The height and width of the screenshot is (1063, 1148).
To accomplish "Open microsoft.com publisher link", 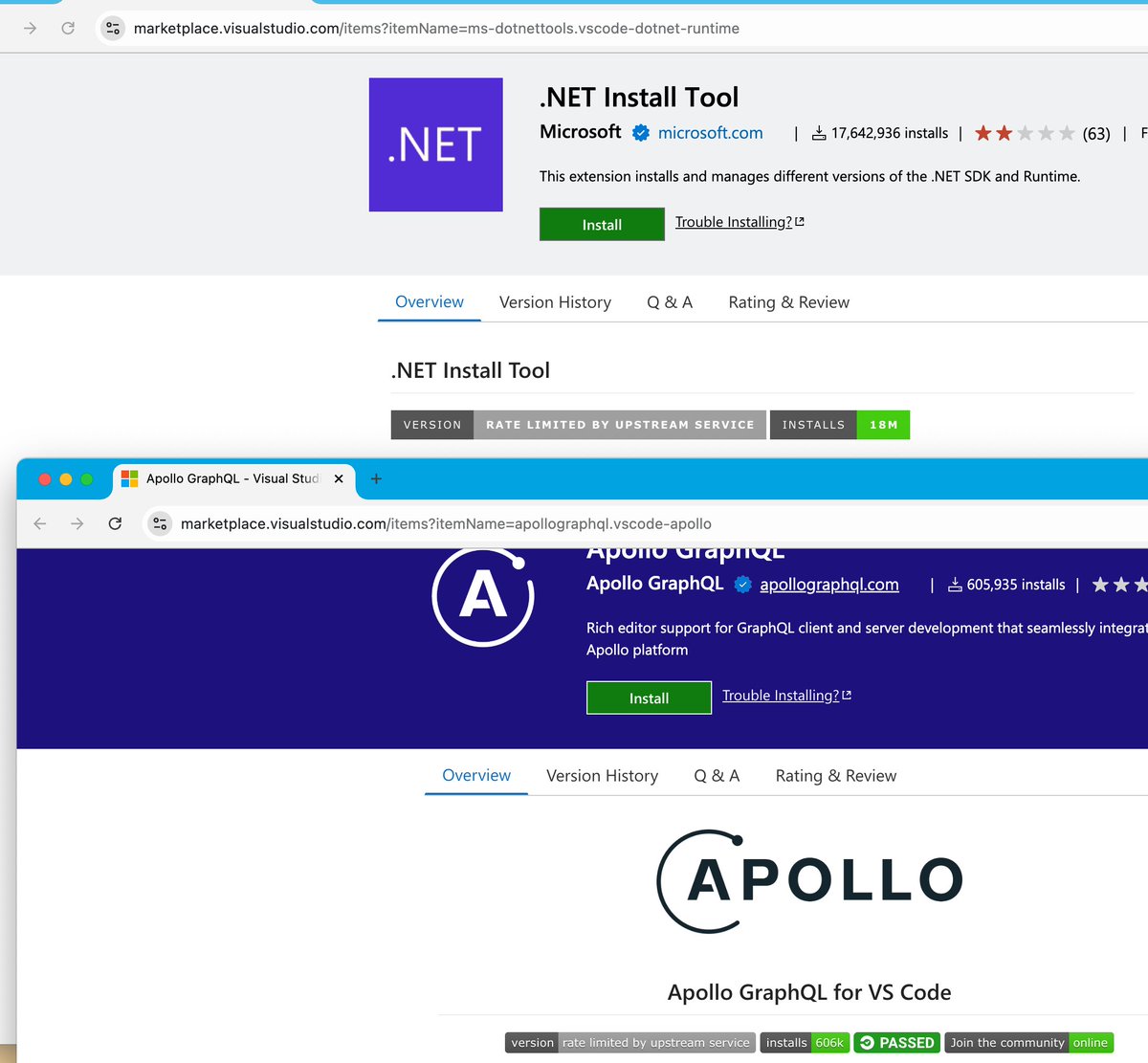I will tap(711, 133).
